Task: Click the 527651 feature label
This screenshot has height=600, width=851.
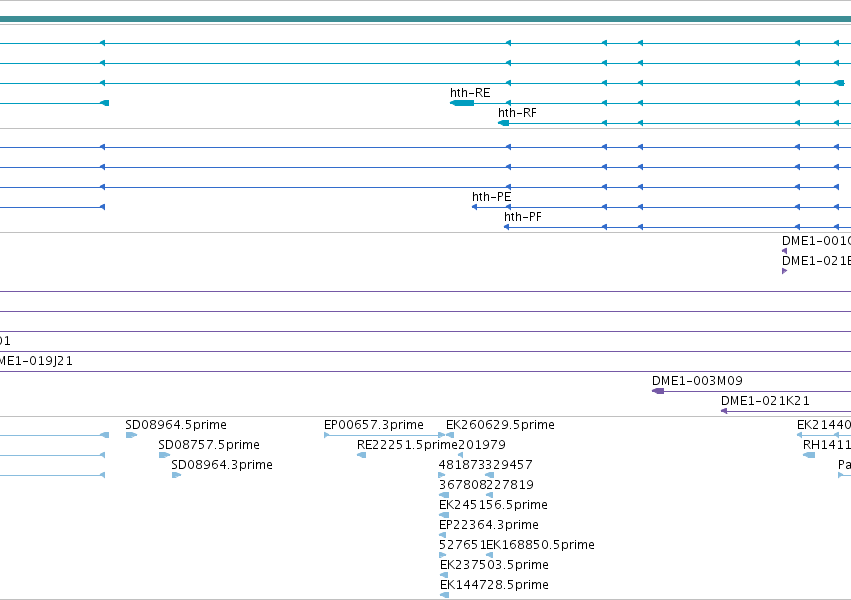Action: pyautogui.click(x=462, y=545)
